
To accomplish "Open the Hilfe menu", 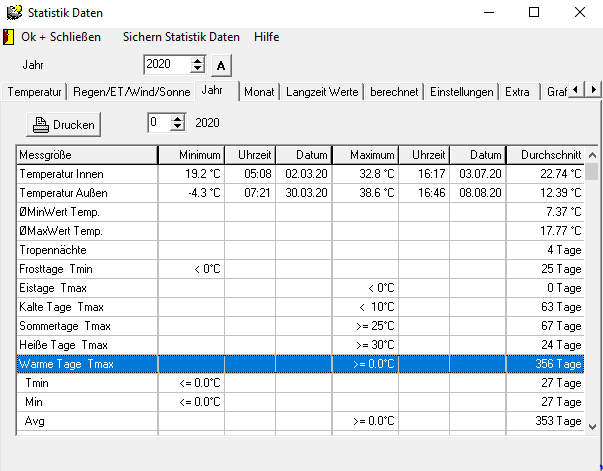I will pos(267,37).
